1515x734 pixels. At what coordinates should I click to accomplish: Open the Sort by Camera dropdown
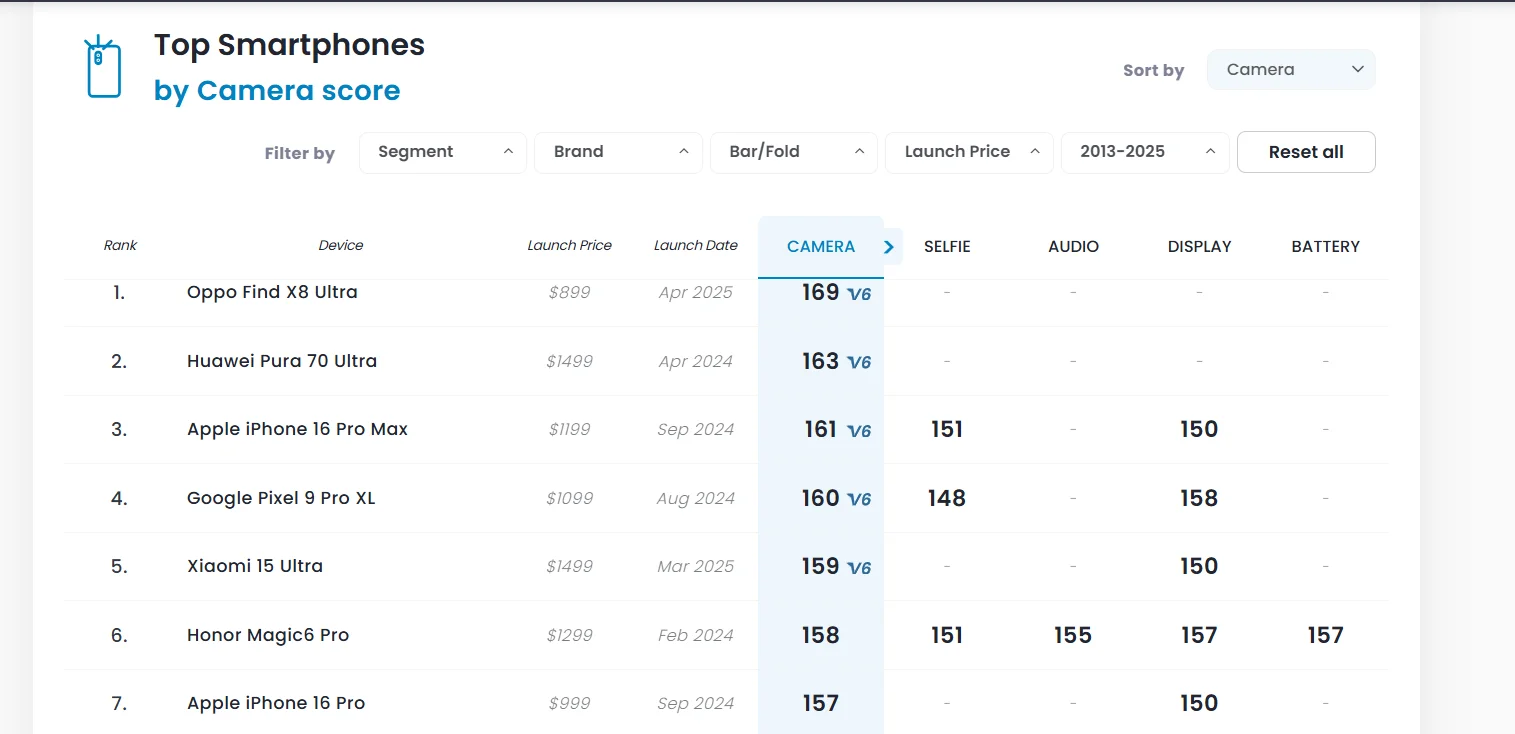(1291, 70)
